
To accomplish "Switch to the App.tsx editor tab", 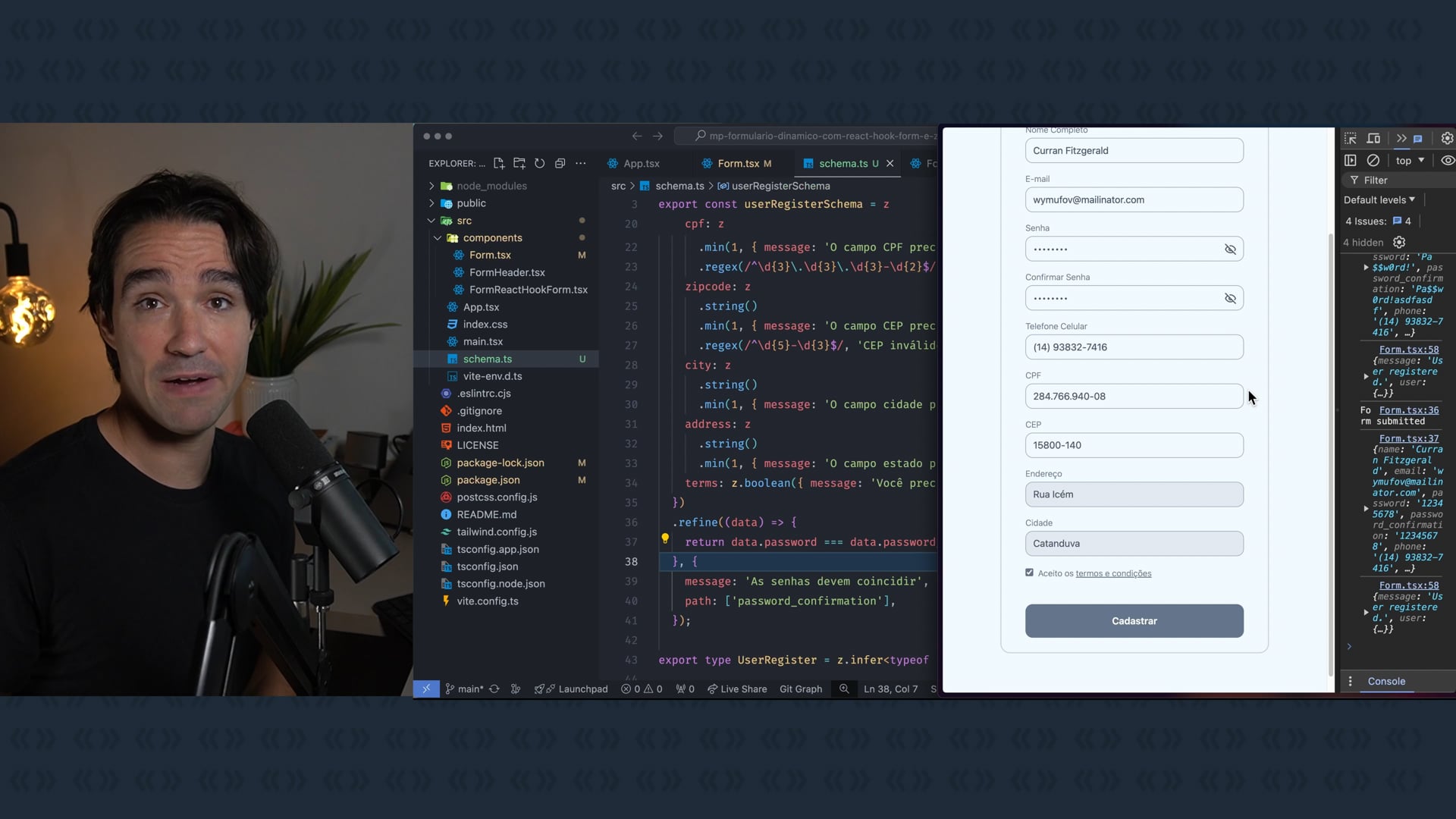I will coord(641,164).
